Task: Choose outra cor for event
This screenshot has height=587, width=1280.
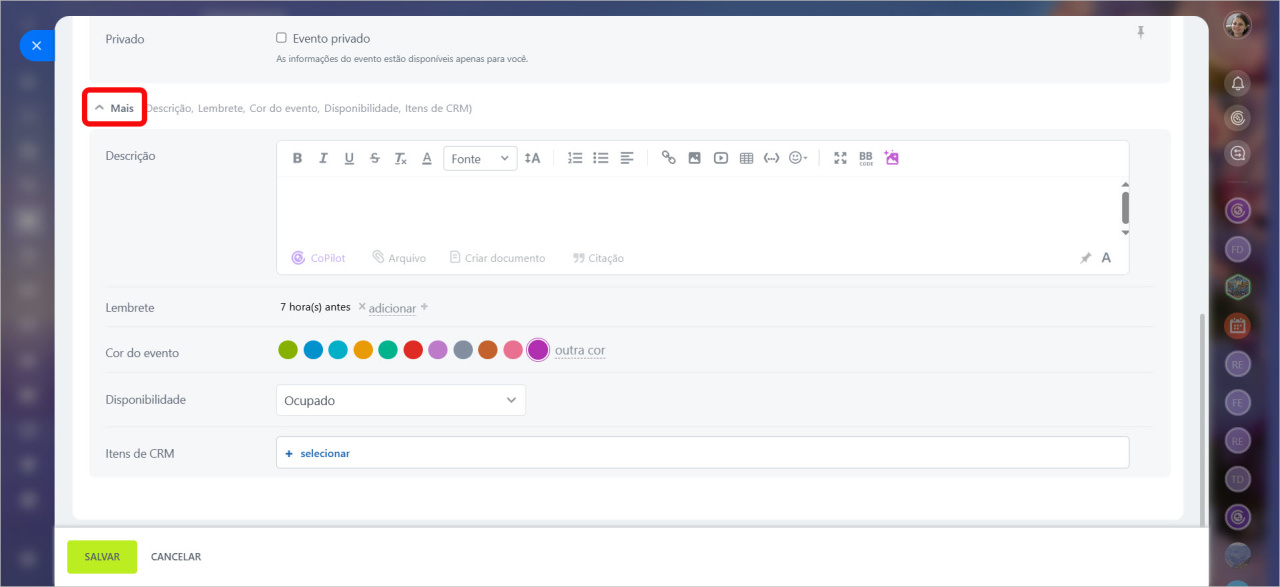Action: point(580,350)
